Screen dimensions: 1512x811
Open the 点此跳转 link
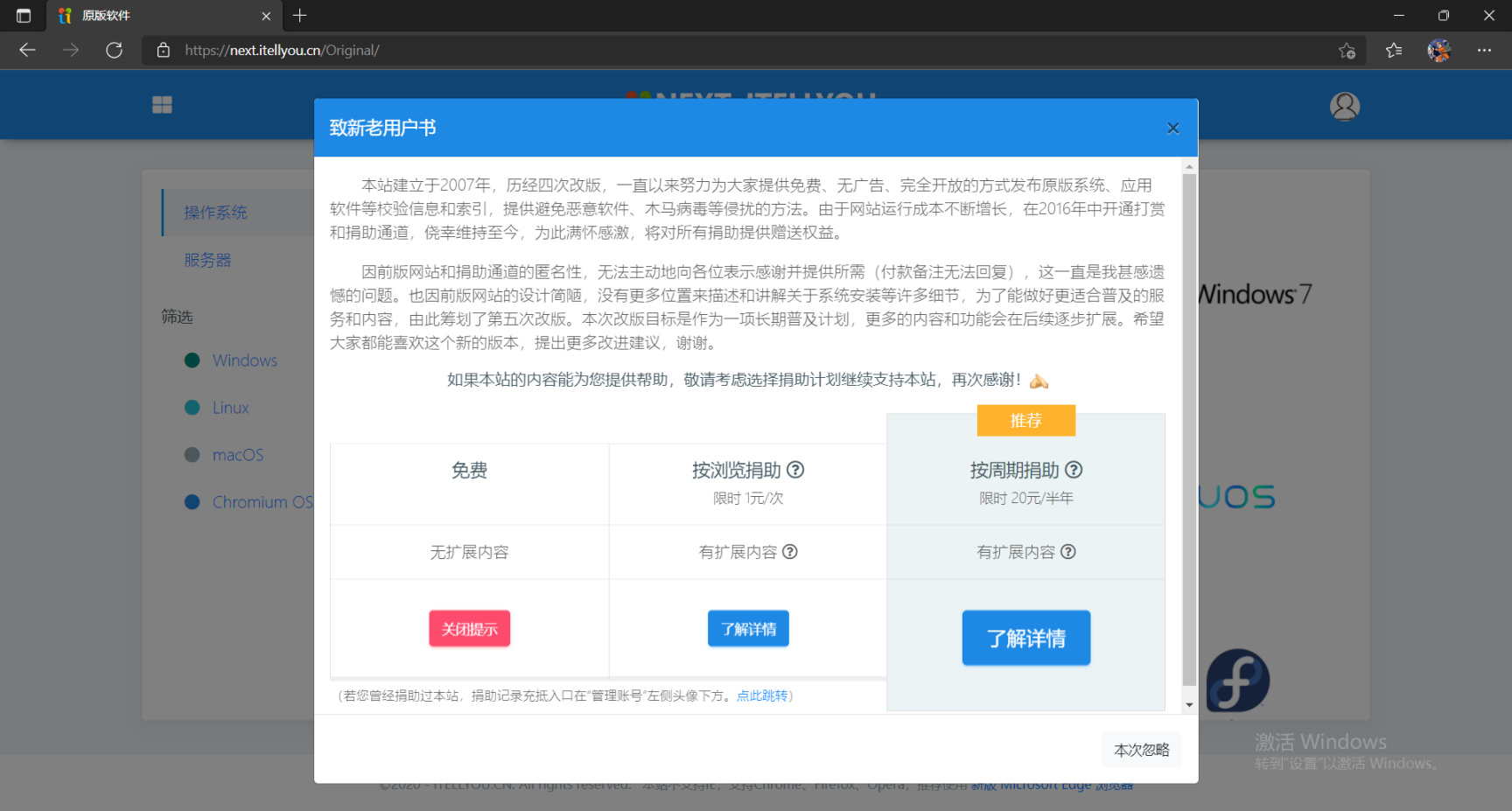[x=762, y=696]
